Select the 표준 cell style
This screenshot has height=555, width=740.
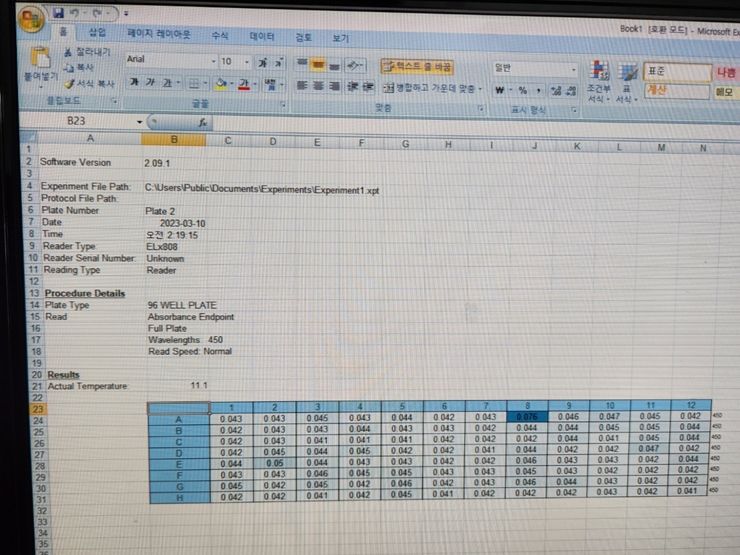672,72
